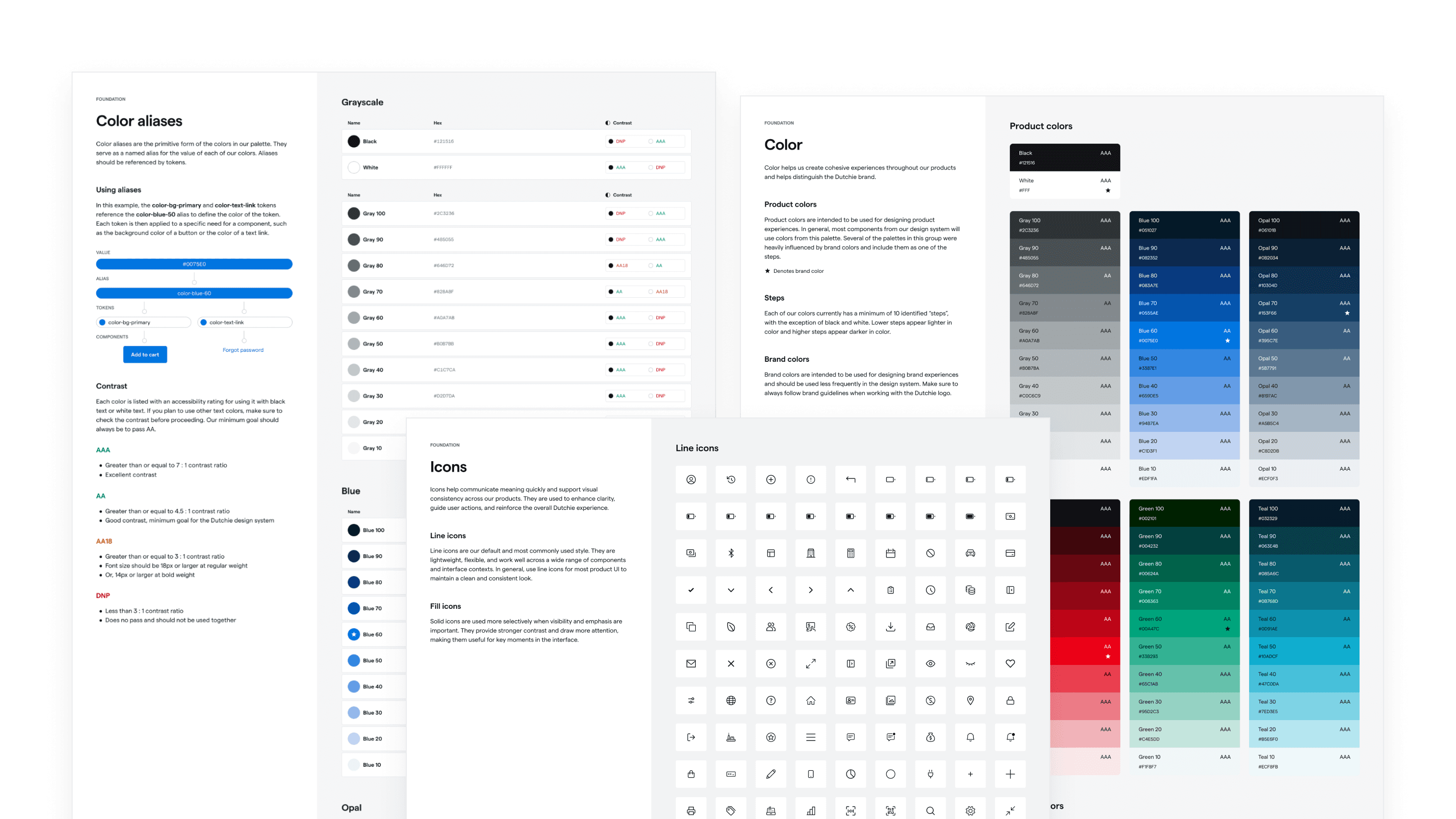1456x819 pixels.
Task: Select the Blue 60 color swatch
Action: (x=354, y=634)
